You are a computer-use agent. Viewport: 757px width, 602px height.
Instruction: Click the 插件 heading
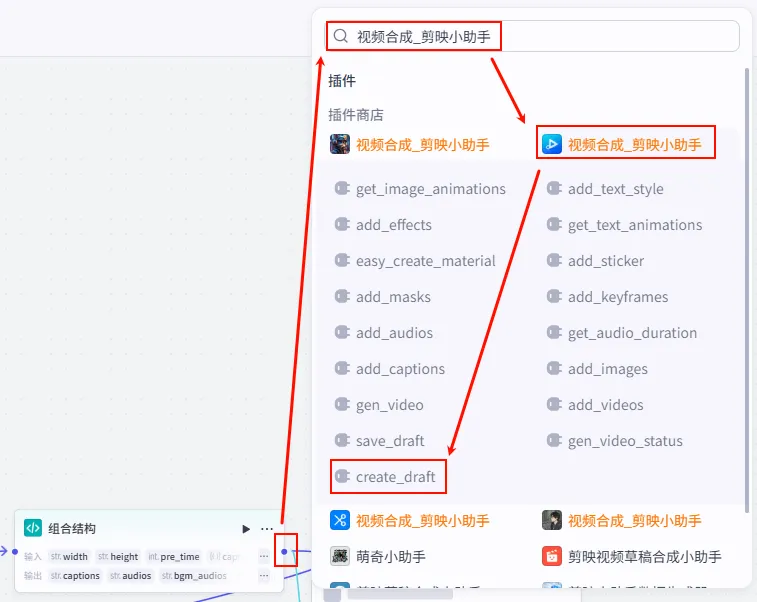pos(342,81)
